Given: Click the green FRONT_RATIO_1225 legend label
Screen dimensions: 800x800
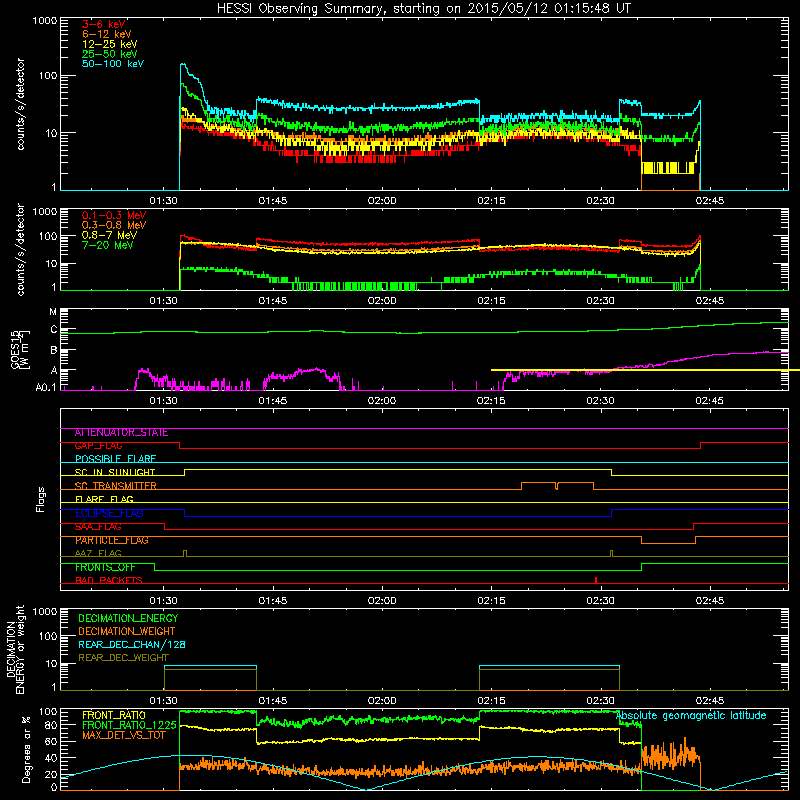Looking at the screenshot, I should coord(129,725).
